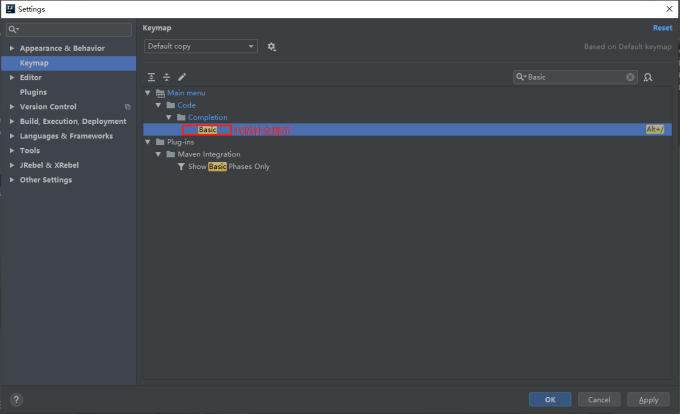Expand the JRebel & XRebel section
Viewport: 681px width, 415px height.
(12, 165)
